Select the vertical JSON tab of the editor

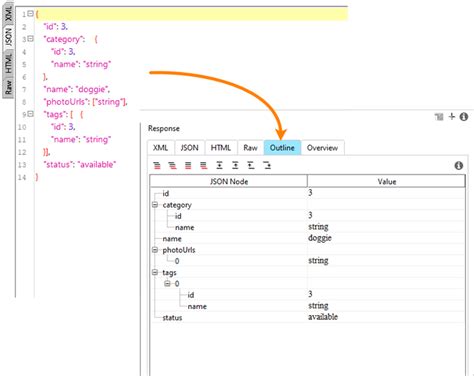9,37
